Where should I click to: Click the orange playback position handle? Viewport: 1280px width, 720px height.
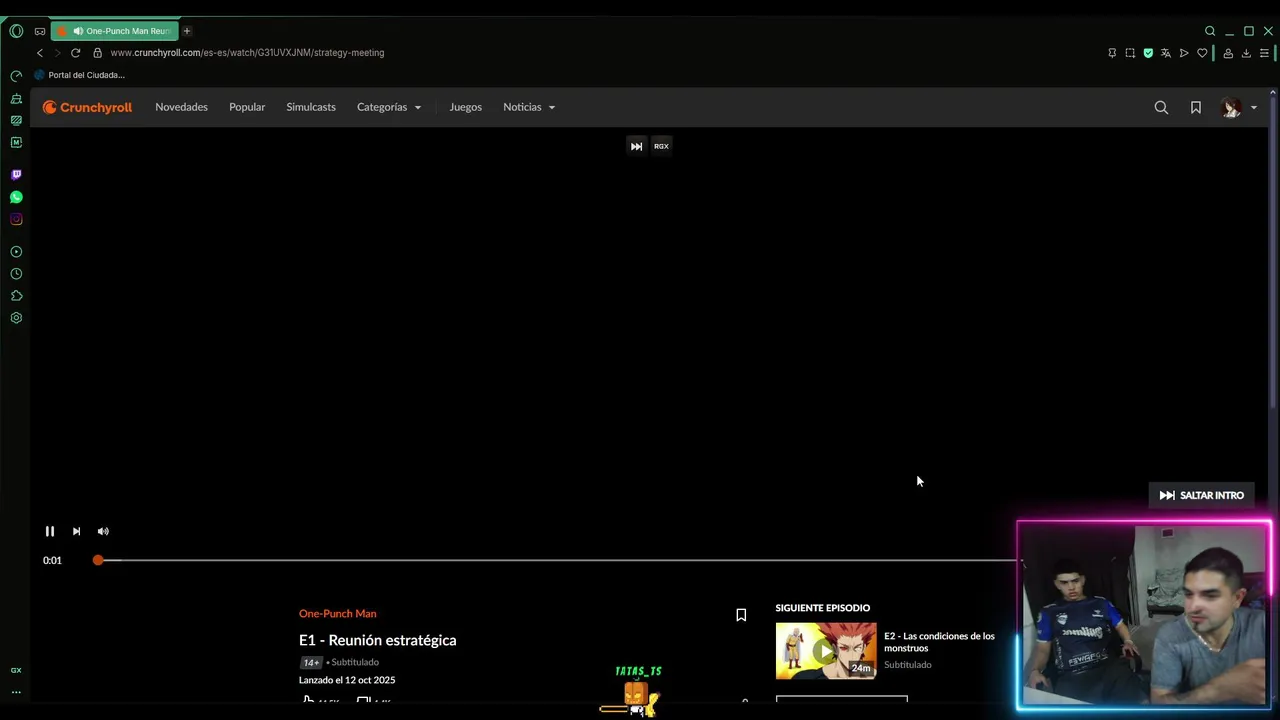tap(98, 560)
